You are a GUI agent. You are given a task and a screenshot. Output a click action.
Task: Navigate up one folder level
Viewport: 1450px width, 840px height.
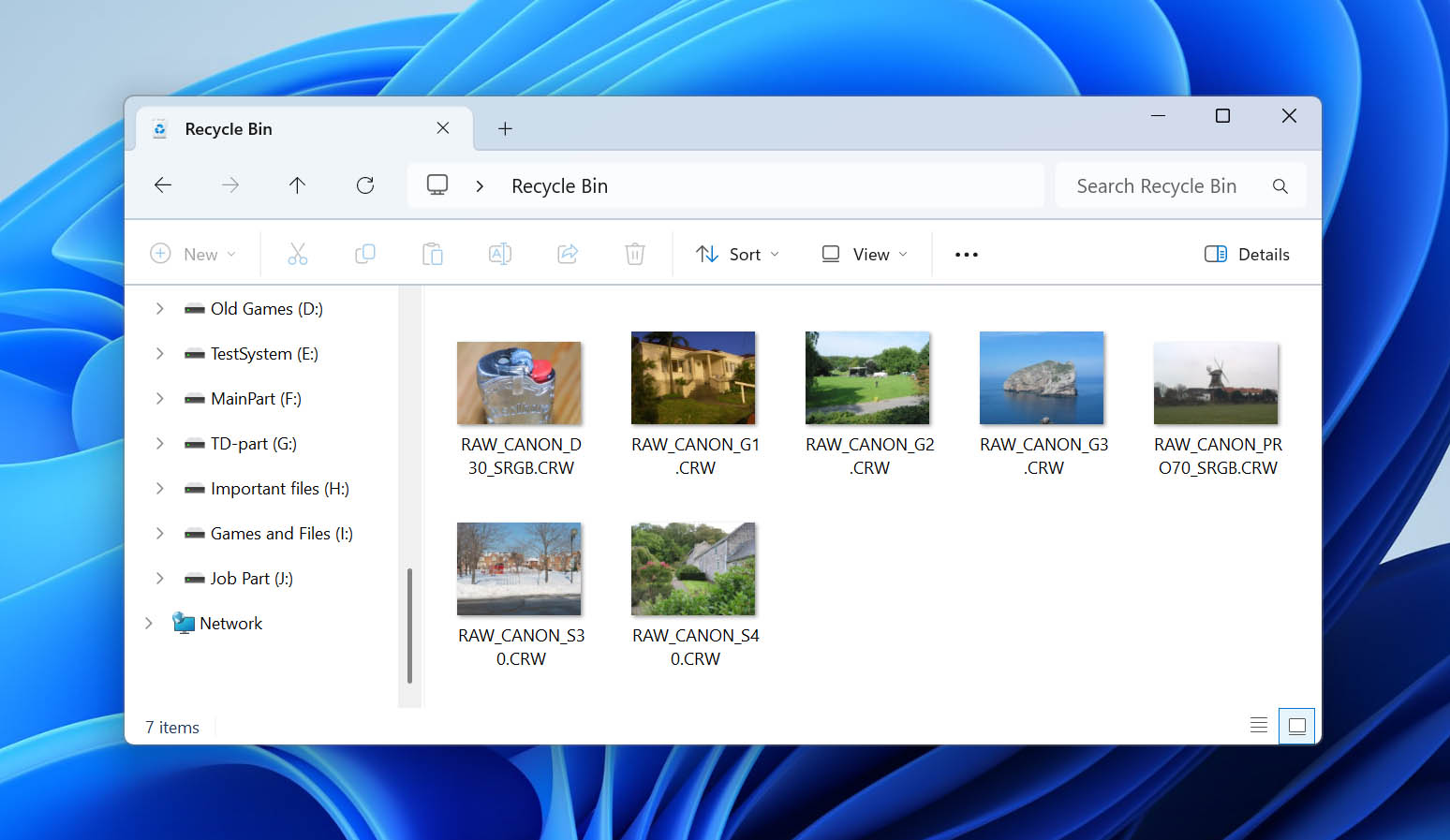coord(297,185)
